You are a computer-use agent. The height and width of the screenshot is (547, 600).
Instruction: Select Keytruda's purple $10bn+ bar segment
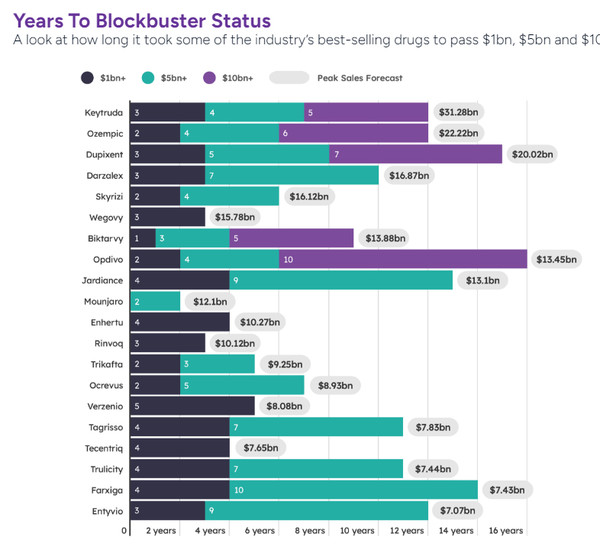(x=366, y=112)
